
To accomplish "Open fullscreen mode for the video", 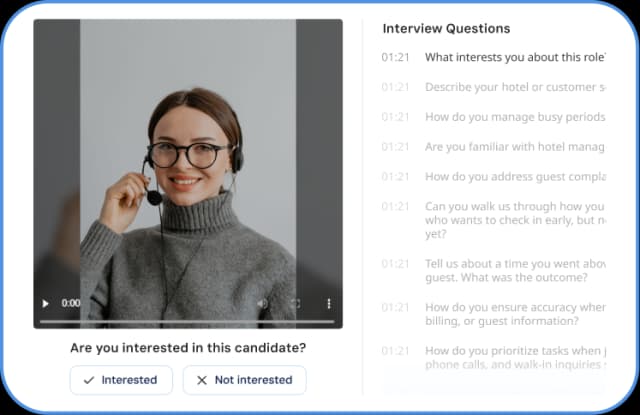I will click(x=296, y=304).
